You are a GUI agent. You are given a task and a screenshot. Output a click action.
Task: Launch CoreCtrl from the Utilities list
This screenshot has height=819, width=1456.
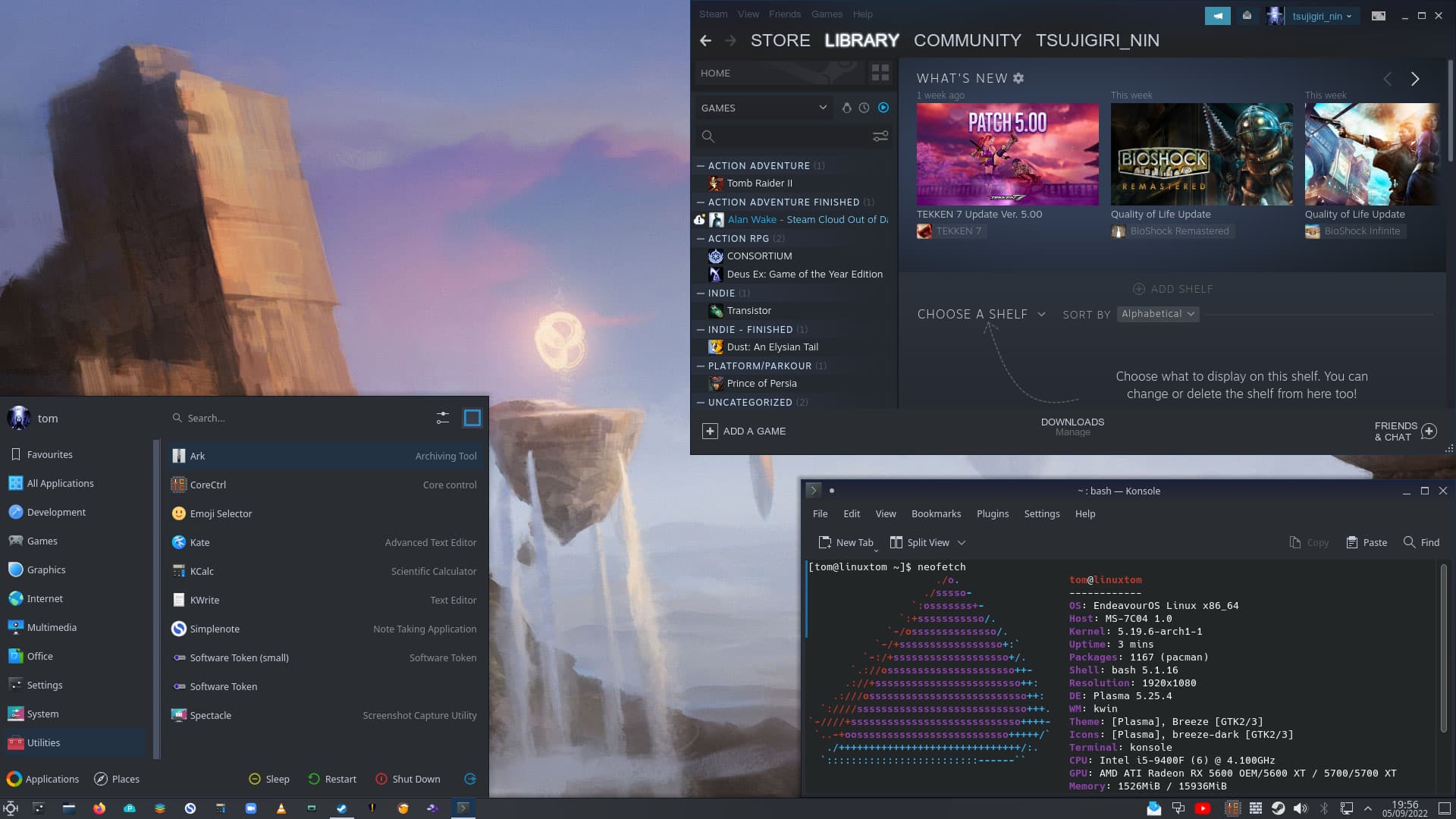(x=324, y=485)
